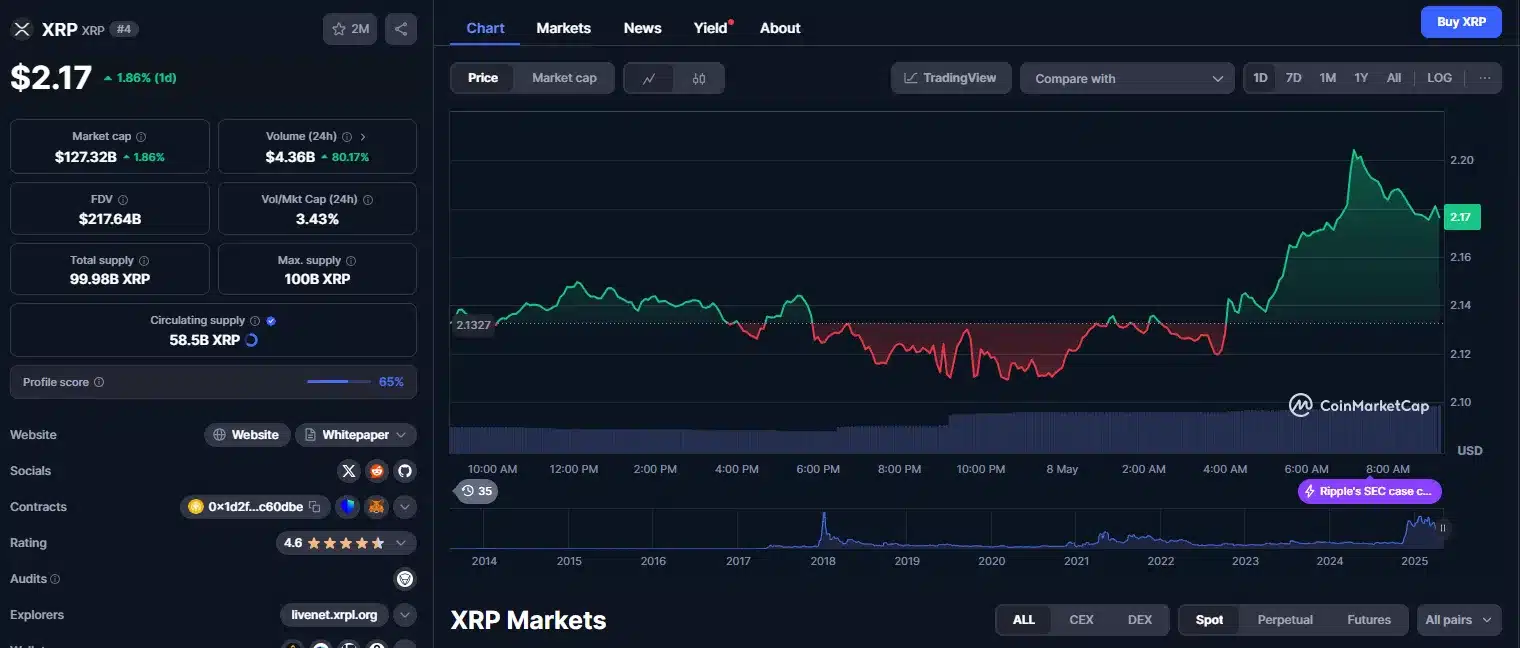
Task: Expand the Explorers chevron
Action: (405, 615)
